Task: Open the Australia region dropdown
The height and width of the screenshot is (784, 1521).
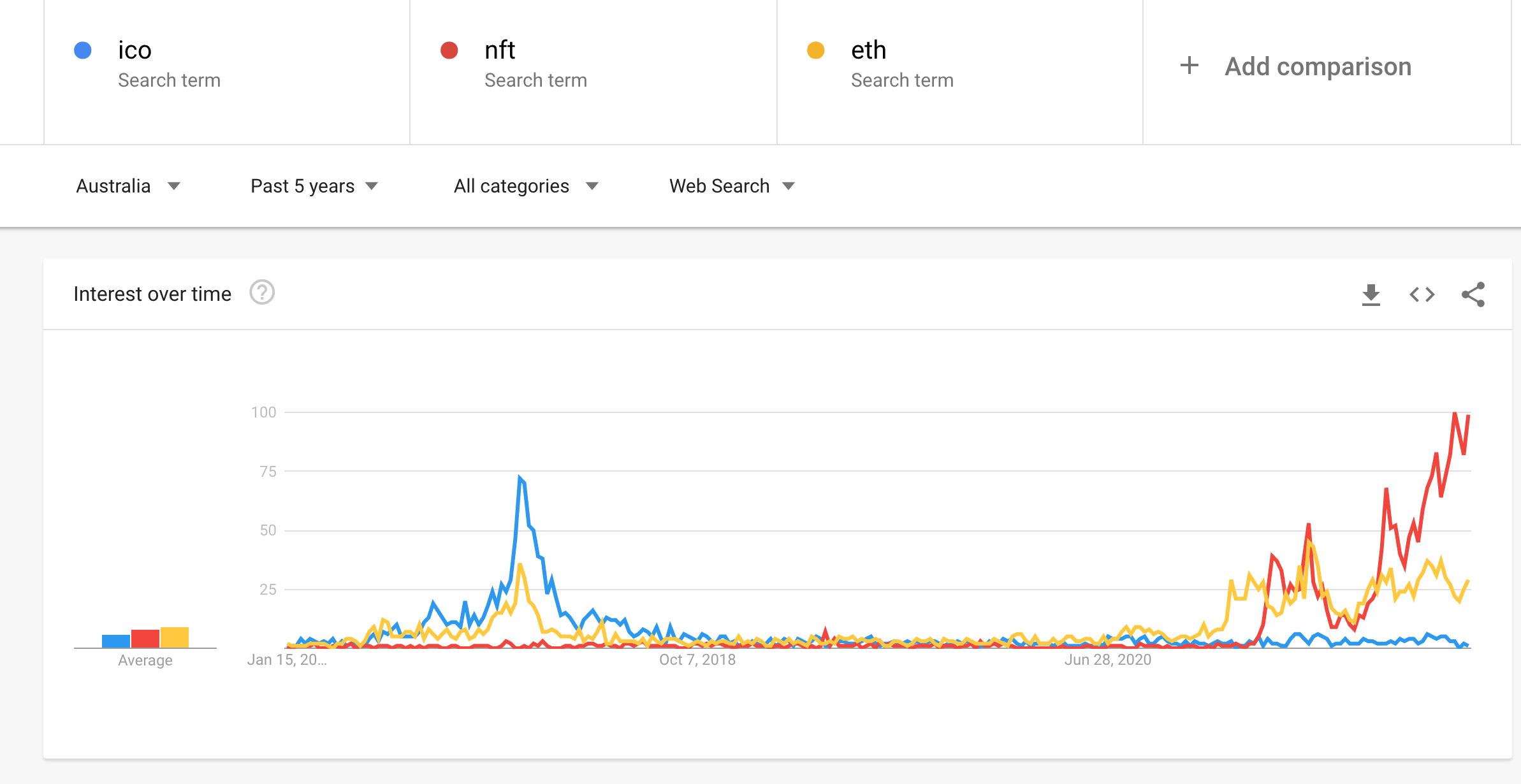Action: tap(128, 186)
